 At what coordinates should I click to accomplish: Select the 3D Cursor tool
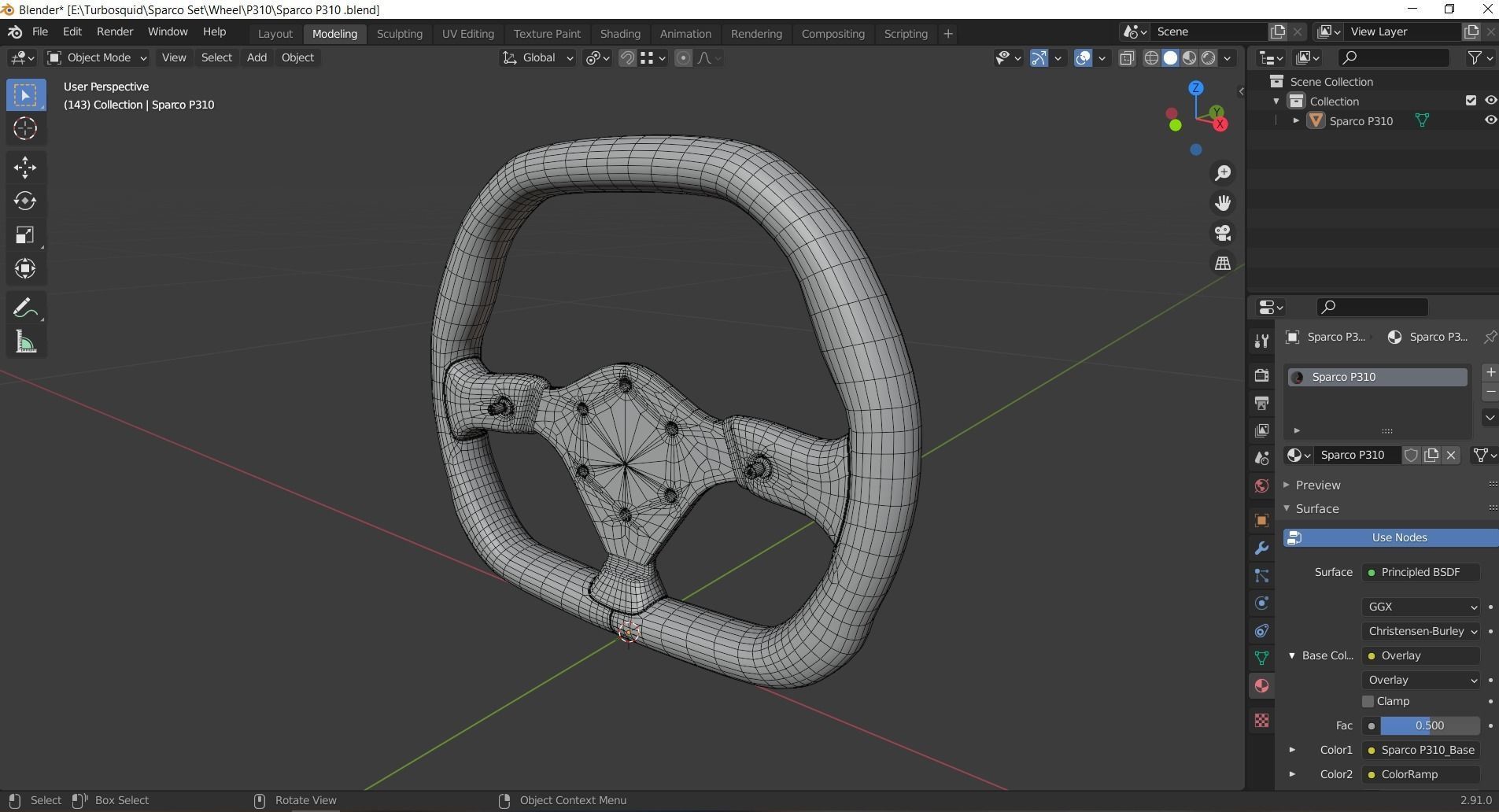[25, 128]
